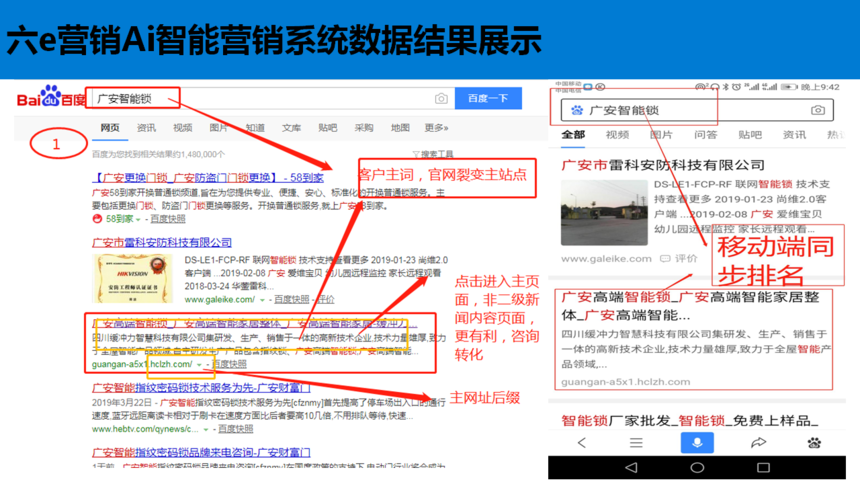Open mobile result 智能锁厂家批发_智能锁_免费上样品

(690, 420)
